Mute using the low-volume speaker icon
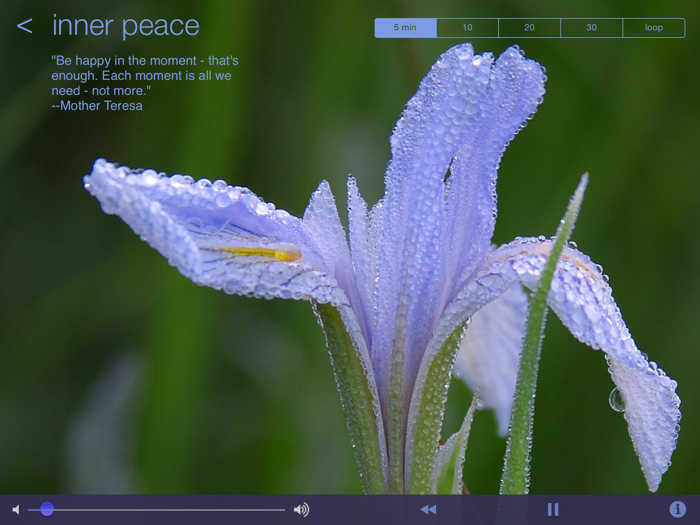This screenshot has height=525, width=700. (16, 509)
